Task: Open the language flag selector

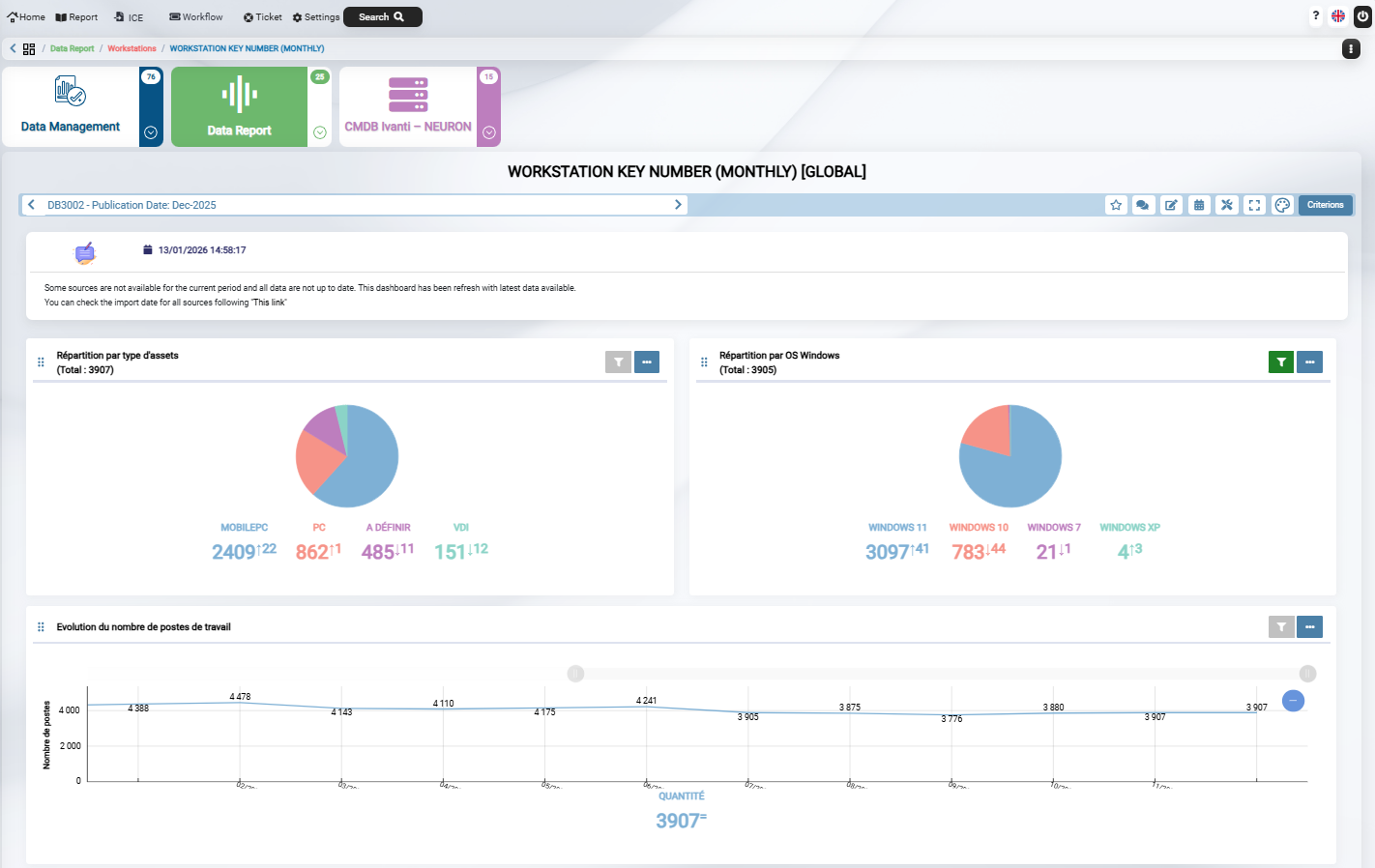Action: pyautogui.click(x=1338, y=16)
